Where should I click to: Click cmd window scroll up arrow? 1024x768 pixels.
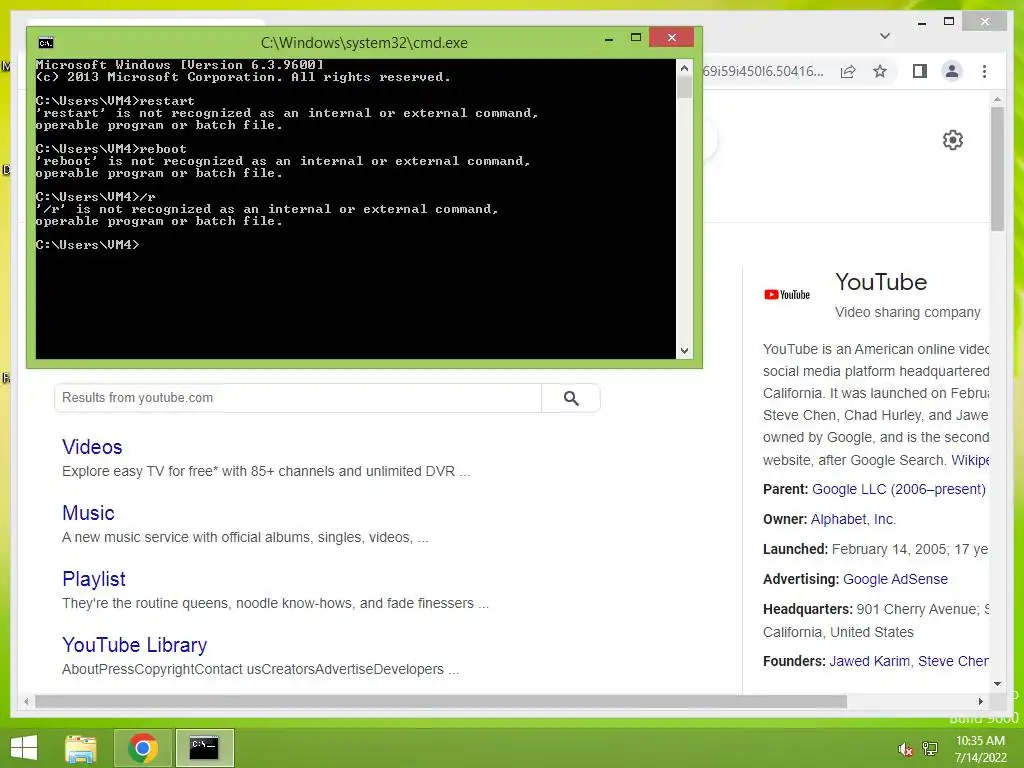(x=684, y=68)
